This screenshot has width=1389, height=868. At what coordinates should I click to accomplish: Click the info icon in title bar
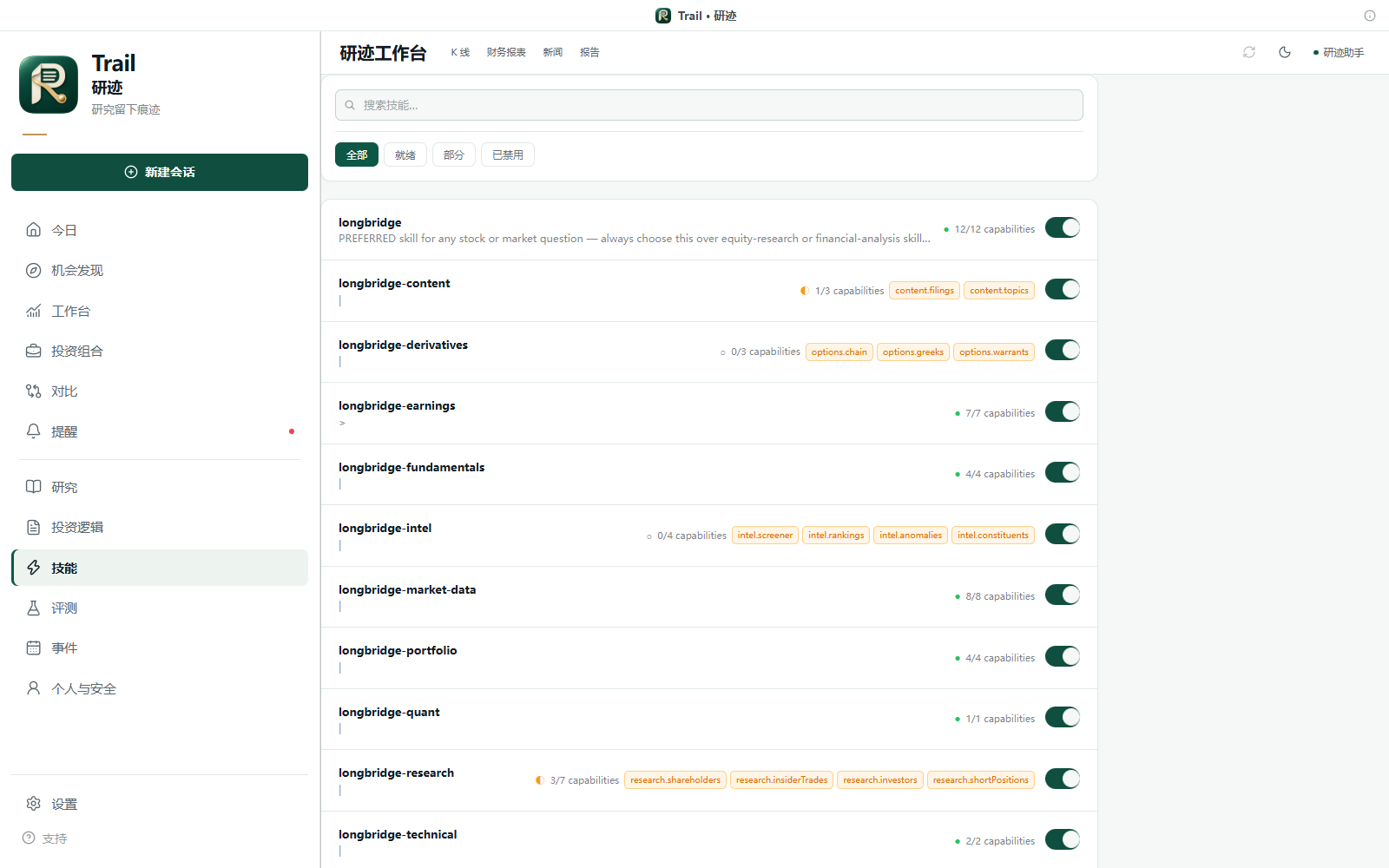[1370, 16]
